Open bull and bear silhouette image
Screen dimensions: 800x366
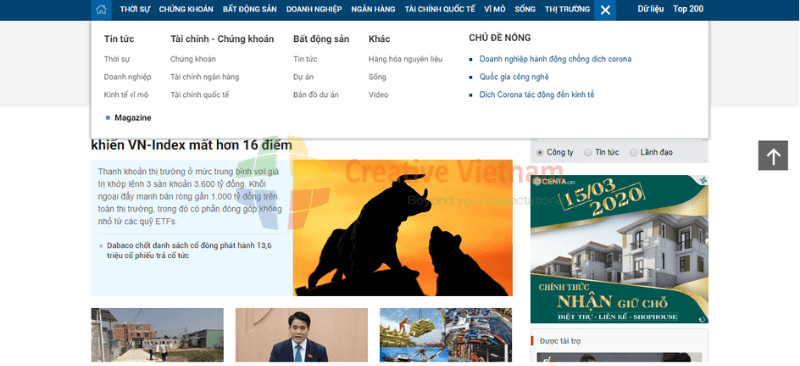[403, 228]
